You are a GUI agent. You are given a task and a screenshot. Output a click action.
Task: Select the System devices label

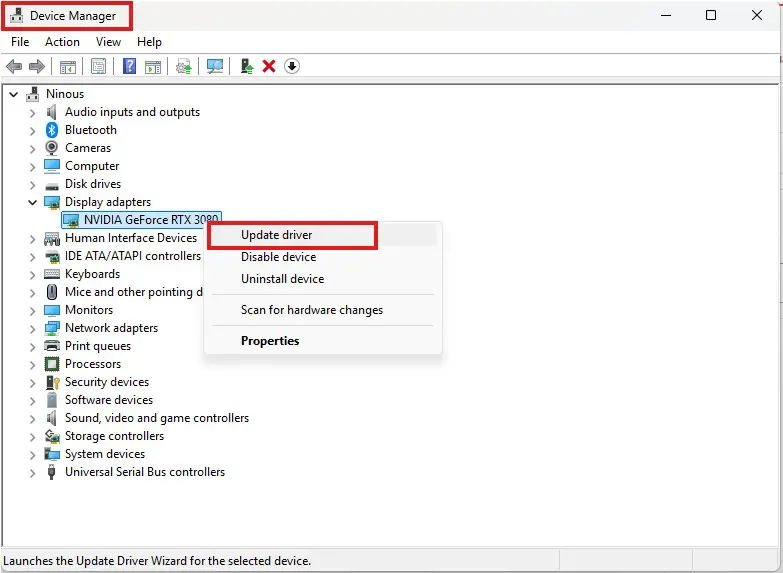[105, 454]
